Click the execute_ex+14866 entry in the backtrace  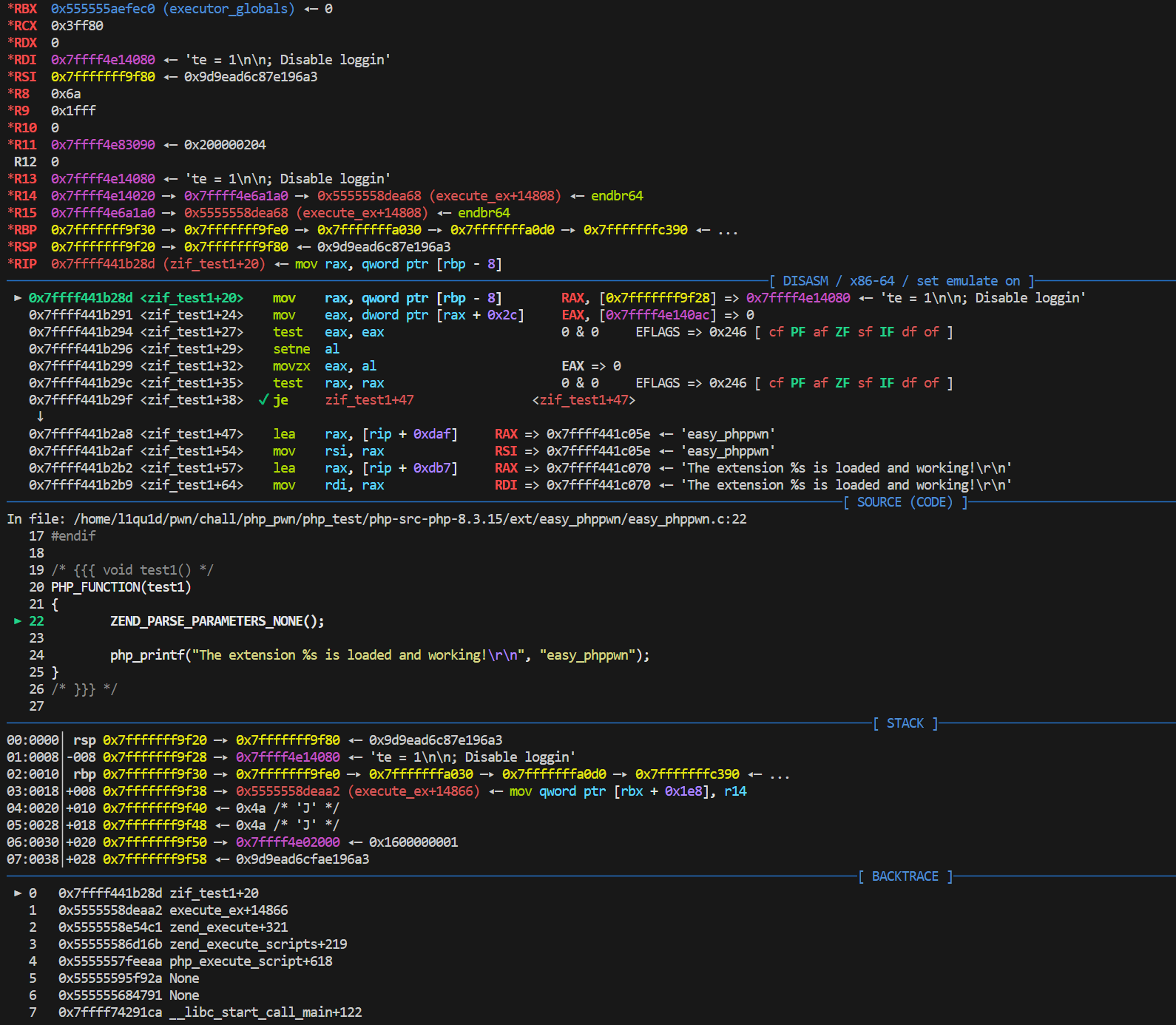click(229, 910)
